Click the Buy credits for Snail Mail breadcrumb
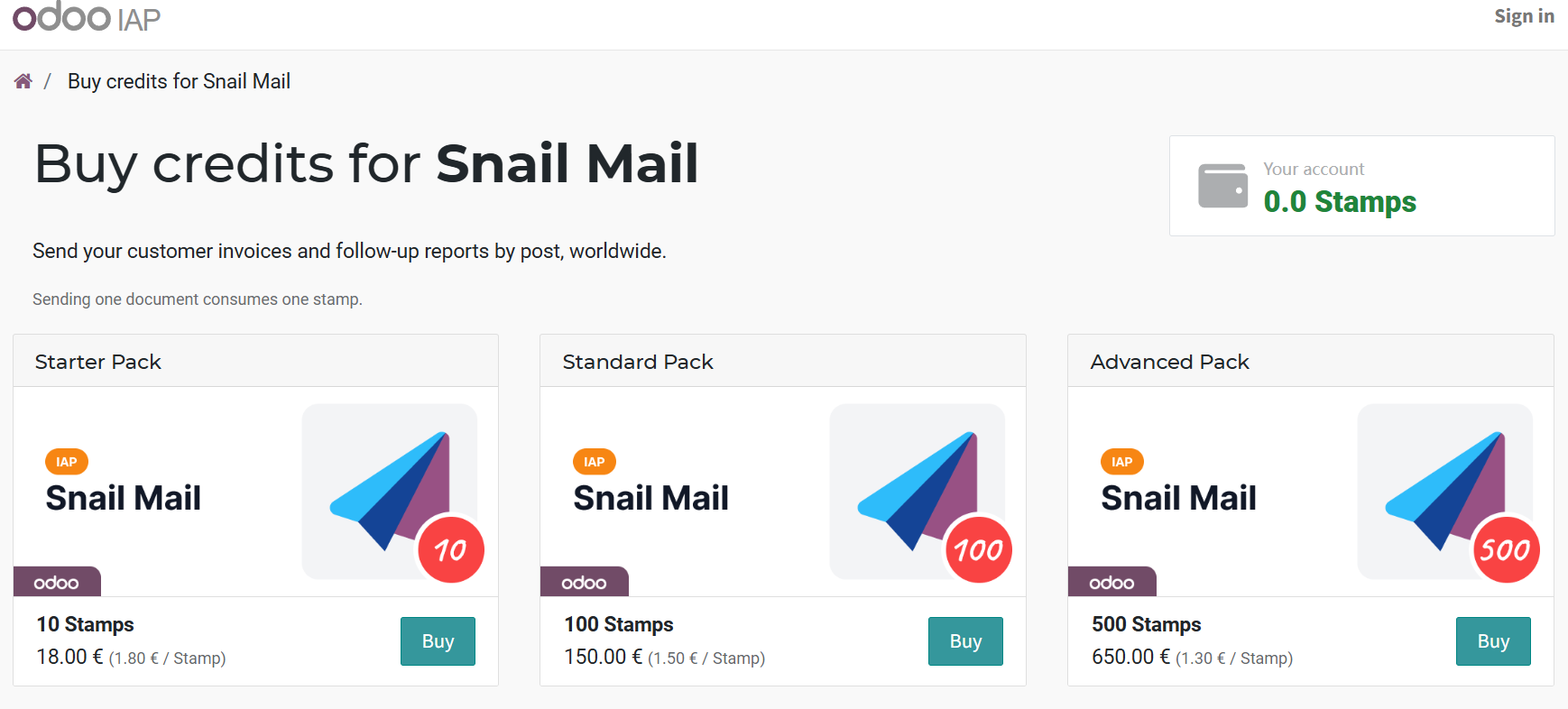This screenshot has height=709, width=1568. click(x=179, y=81)
